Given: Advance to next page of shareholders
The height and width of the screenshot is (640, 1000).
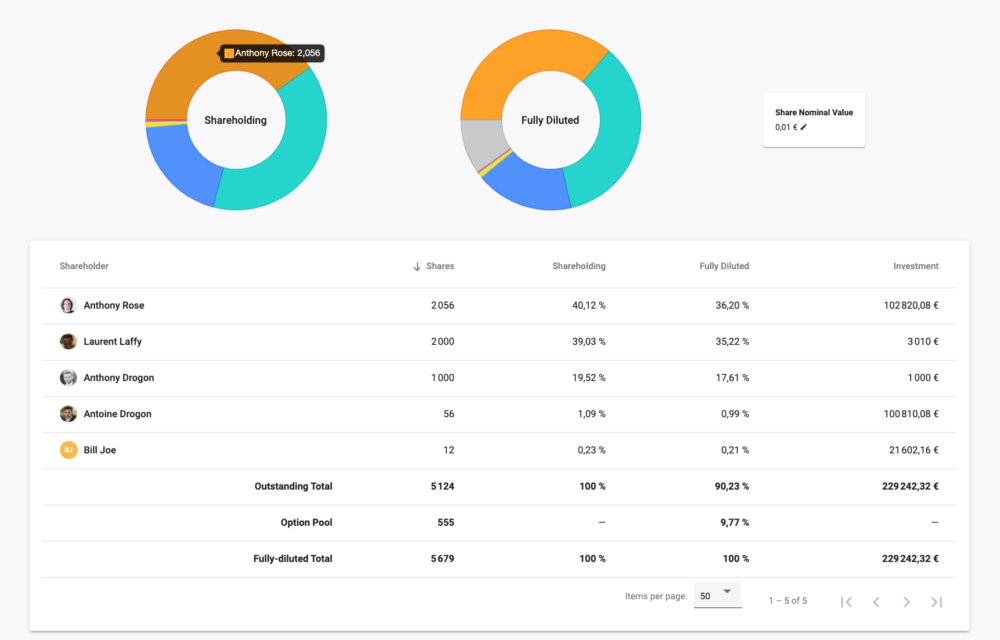Looking at the screenshot, I should click(x=907, y=601).
